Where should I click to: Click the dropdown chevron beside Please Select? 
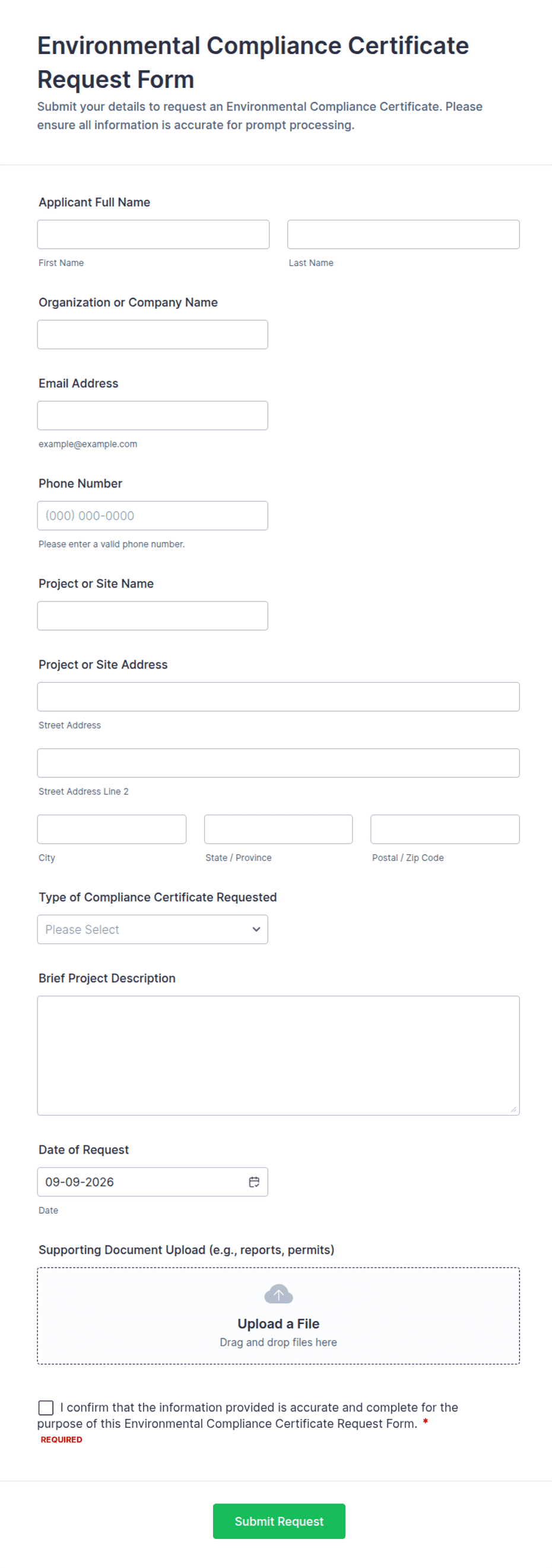click(256, 930)
